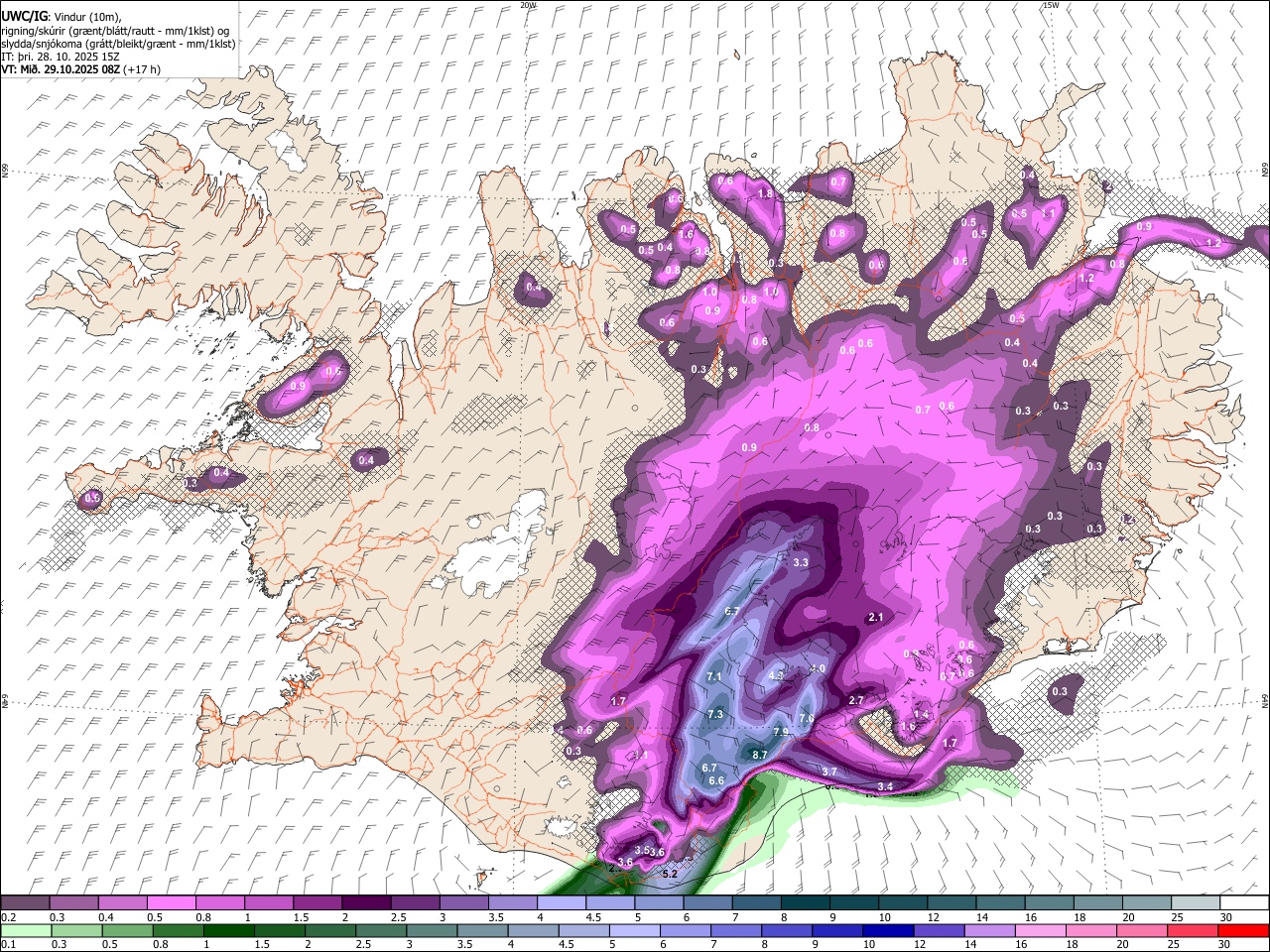The image size is (1270, 952).
Task: Click the '0.1' label in the lower legend row
Action: [8, 944]
